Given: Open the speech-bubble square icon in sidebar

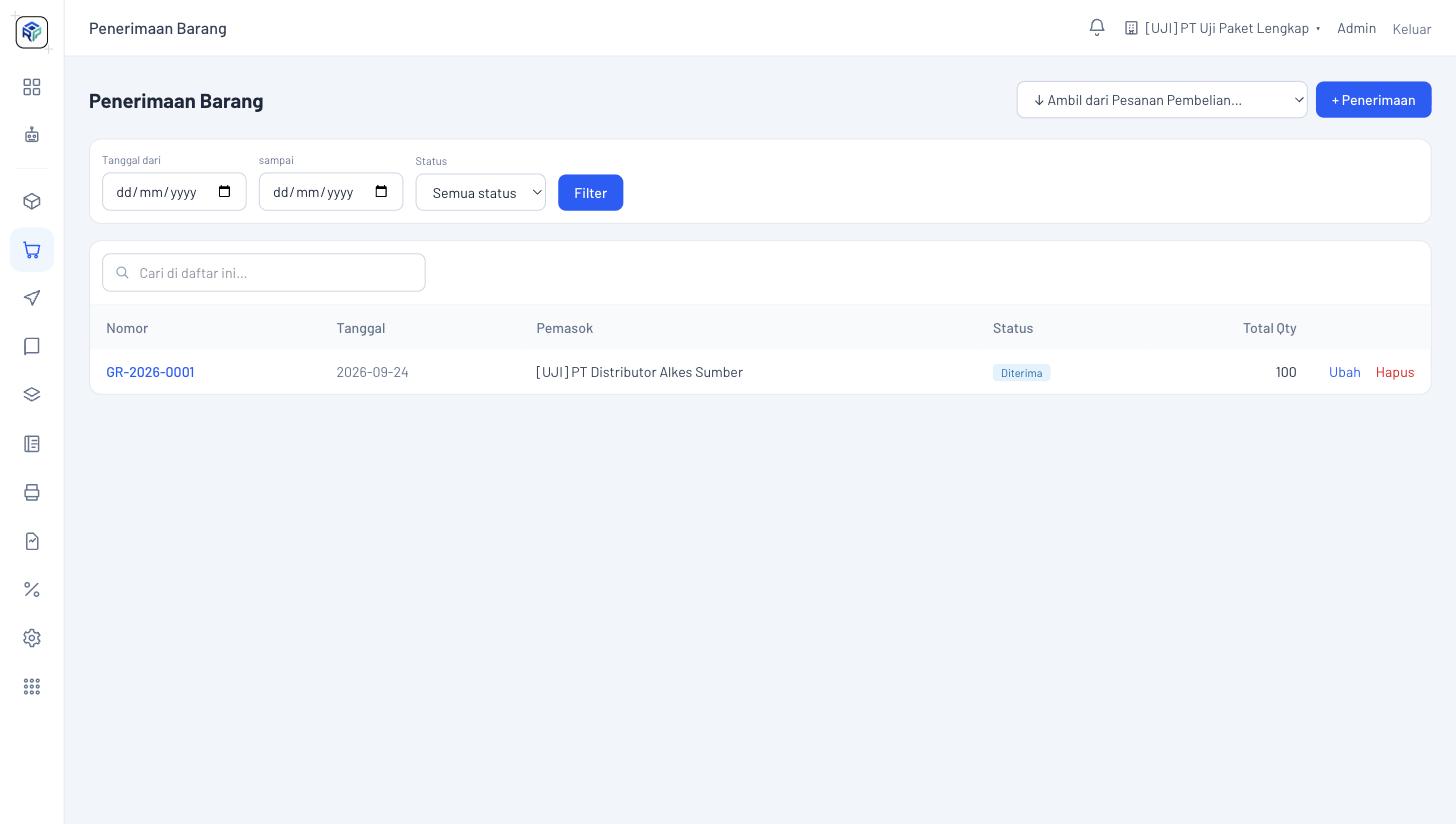Looking at the screenshot, I should (x=32, y=346).
